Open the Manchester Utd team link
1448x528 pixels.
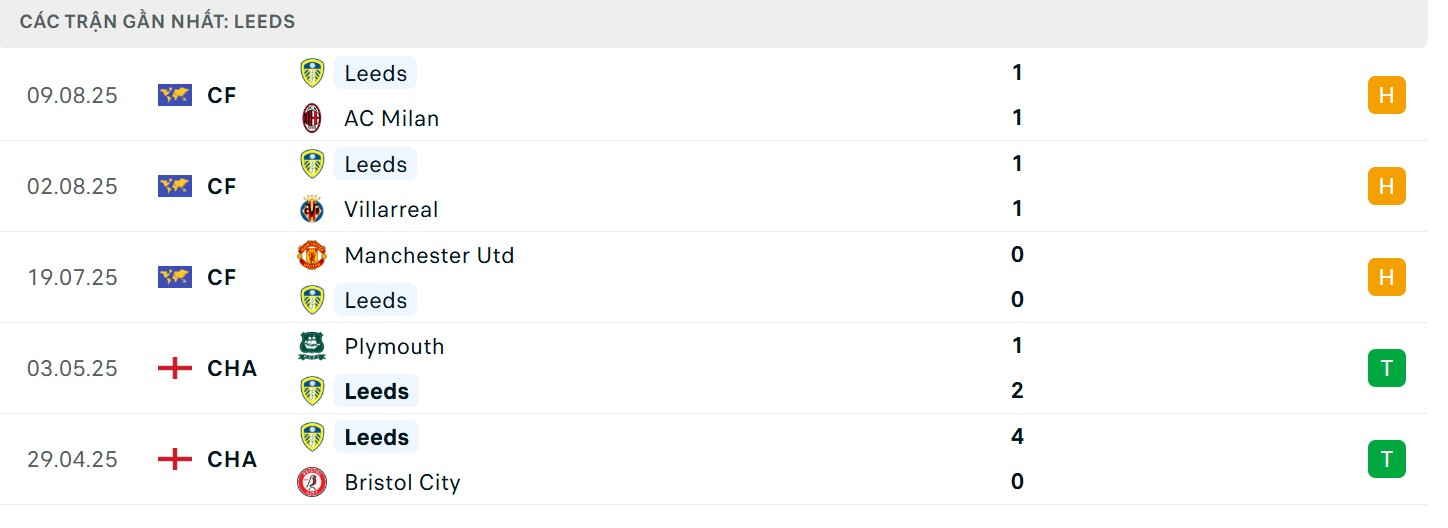coord(429,255)
